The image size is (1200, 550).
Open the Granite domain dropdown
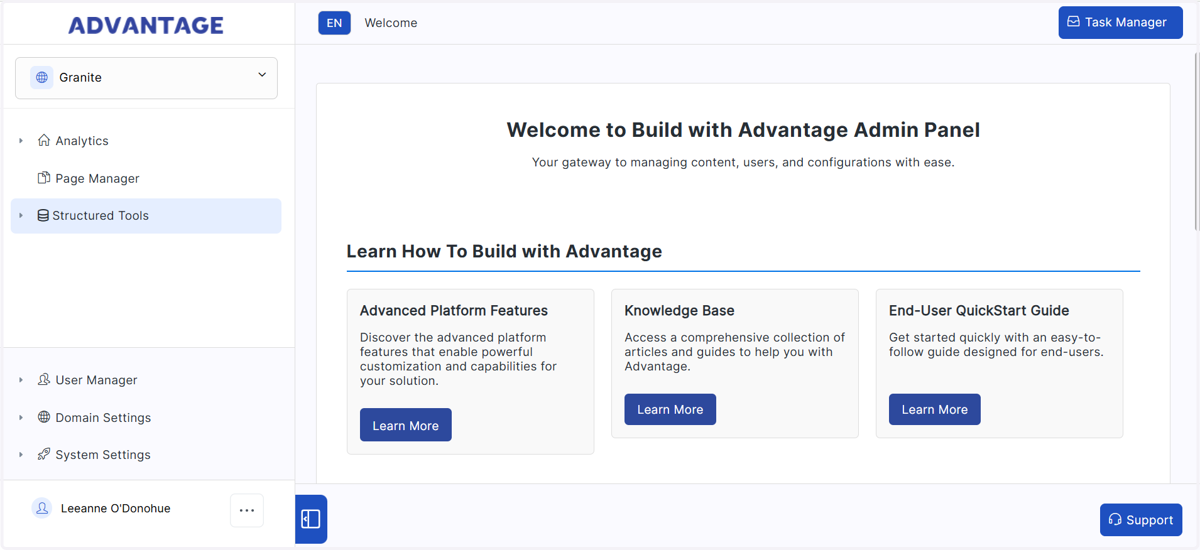(146, 78)
